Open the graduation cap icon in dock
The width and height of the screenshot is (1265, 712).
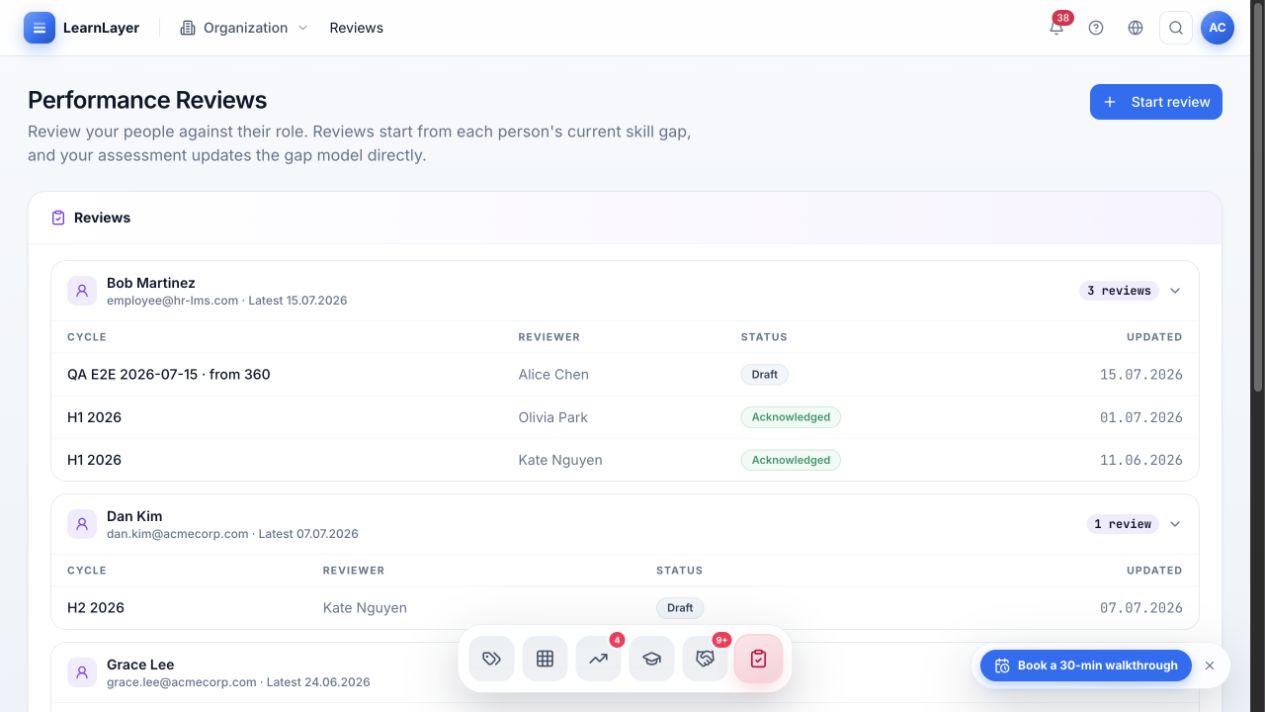point(652,659)
